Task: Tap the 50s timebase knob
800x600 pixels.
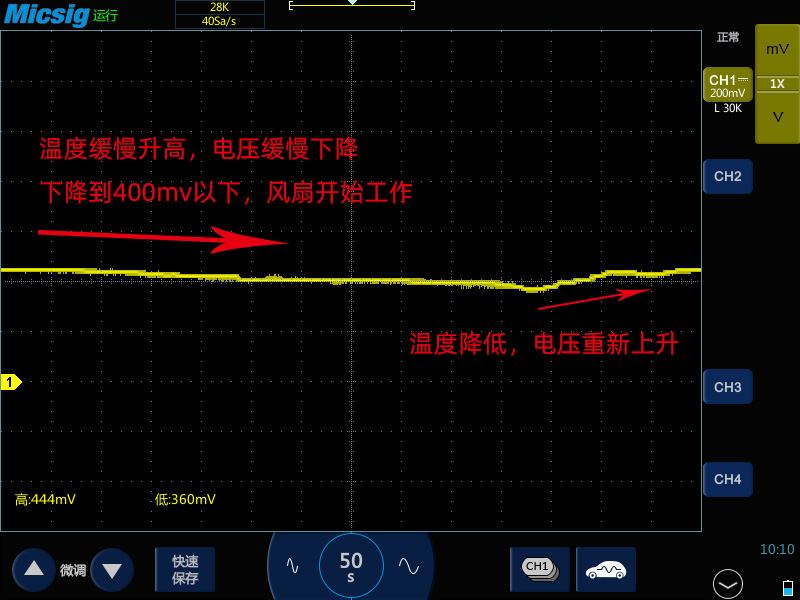Action: 350,563
